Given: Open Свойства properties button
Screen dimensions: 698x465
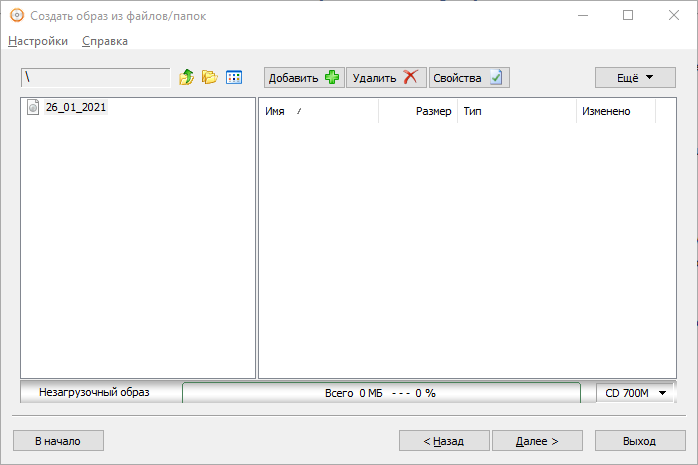Looking at the screenshot, I should tap(469, 78).
